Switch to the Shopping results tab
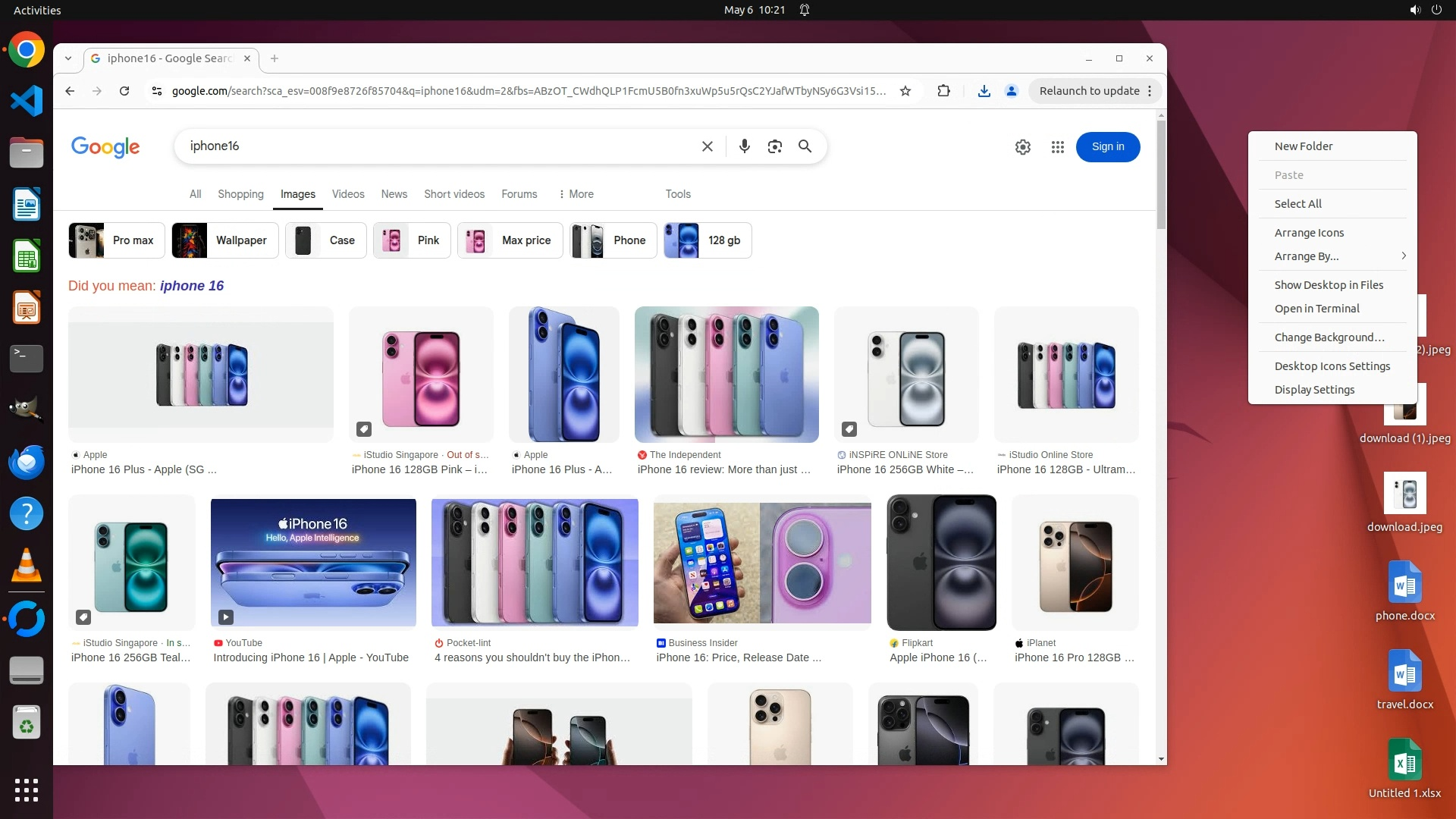The image size is (1456, 819). click(x=240, y=194)
